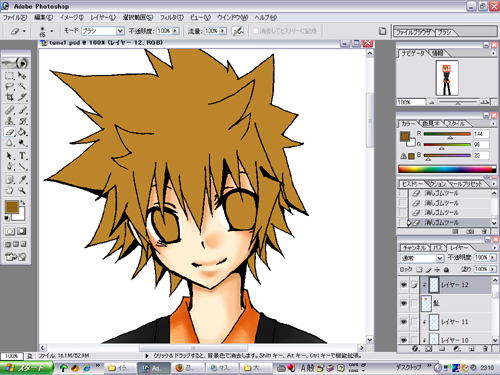
Task: Select the Pen tool
Action: tap(9, 167)
